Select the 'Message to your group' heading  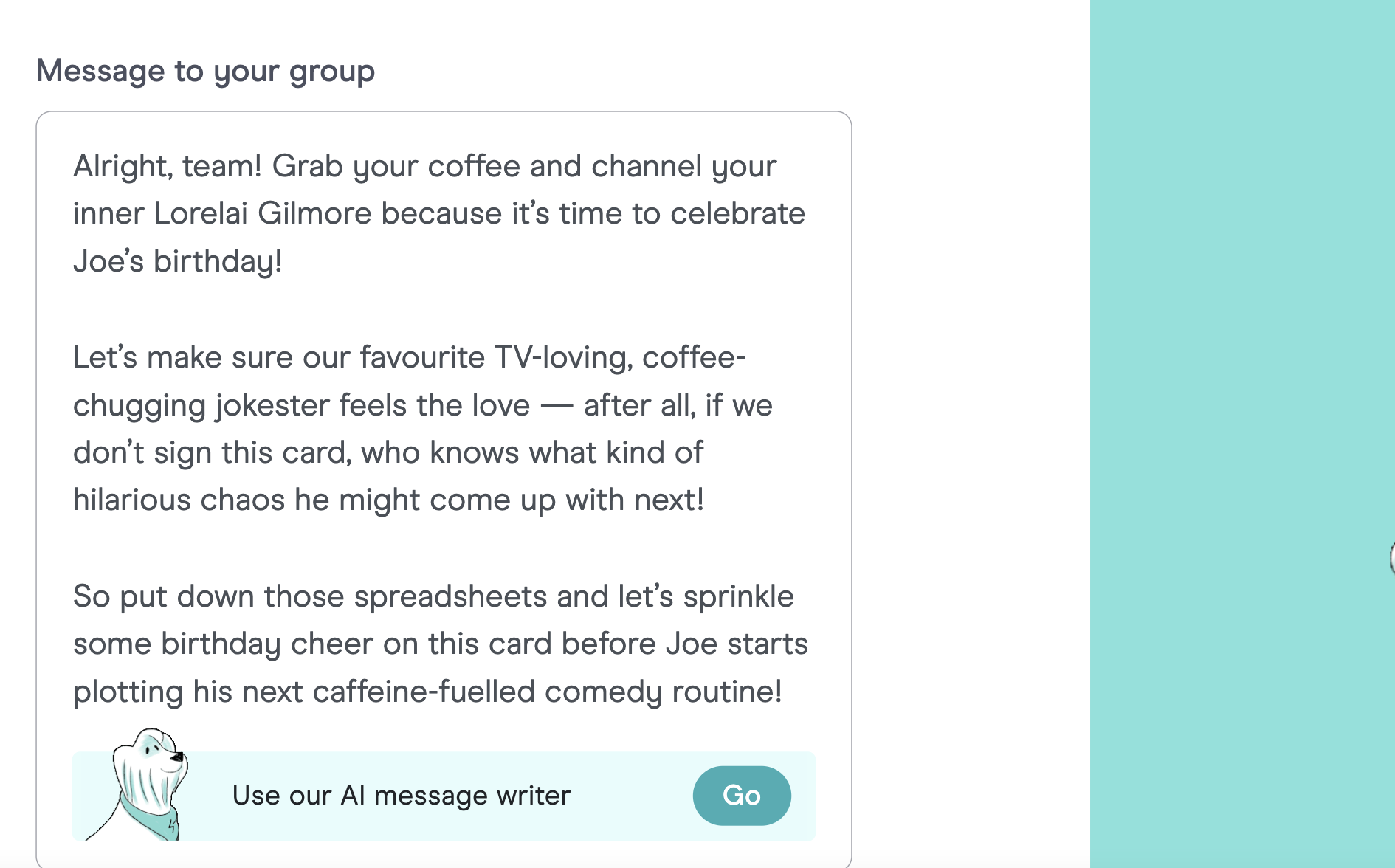tap(206, 70)
